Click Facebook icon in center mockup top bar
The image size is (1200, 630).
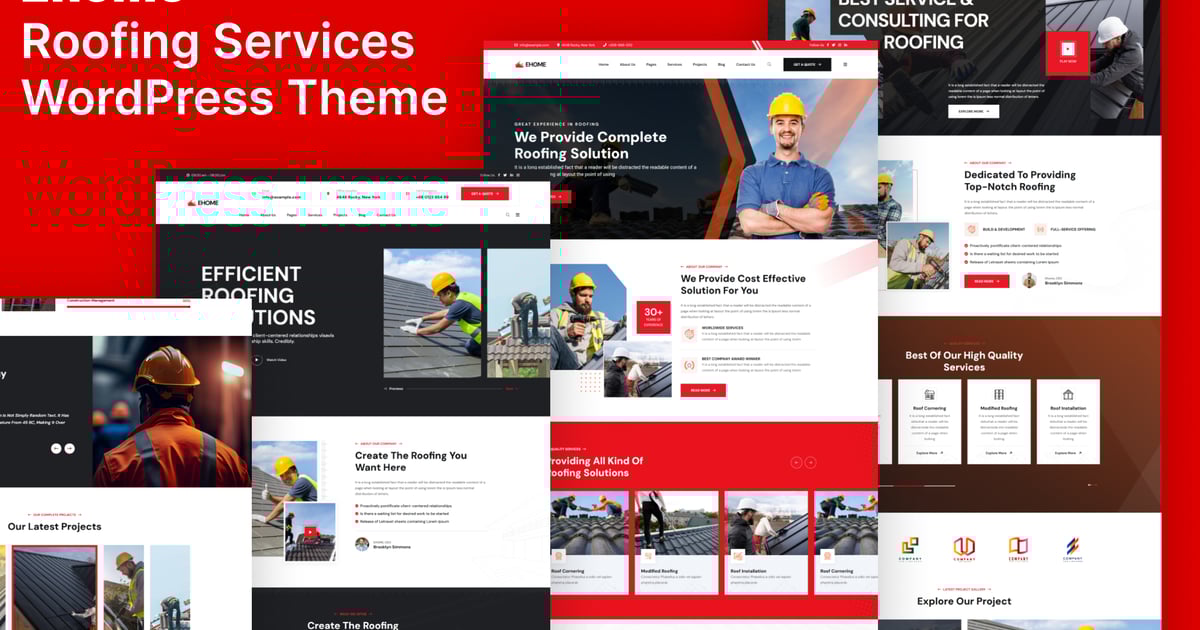(x=829, y=45)
